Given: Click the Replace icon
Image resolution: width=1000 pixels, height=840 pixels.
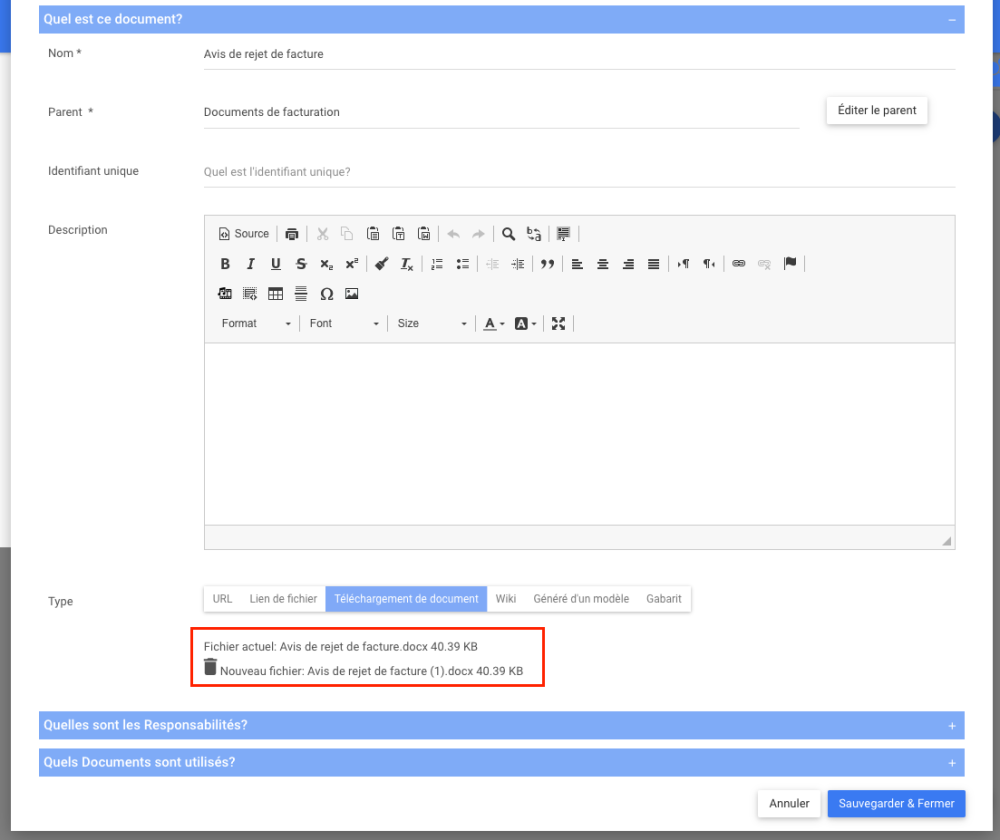Looking at the screenshot, I should (x=534, y=233).
